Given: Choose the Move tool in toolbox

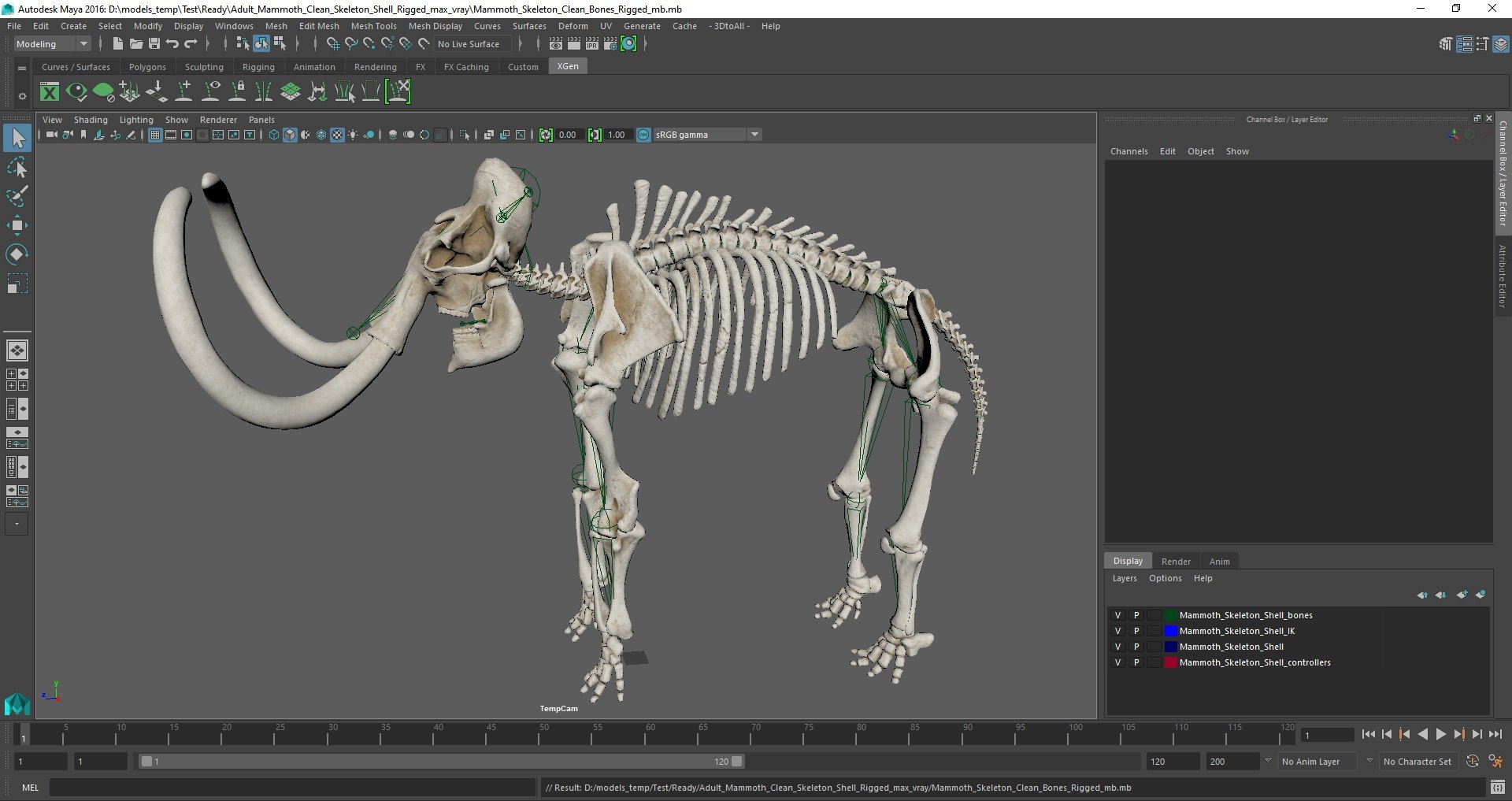Looking at the screenshot, I should tap(17, 225).
